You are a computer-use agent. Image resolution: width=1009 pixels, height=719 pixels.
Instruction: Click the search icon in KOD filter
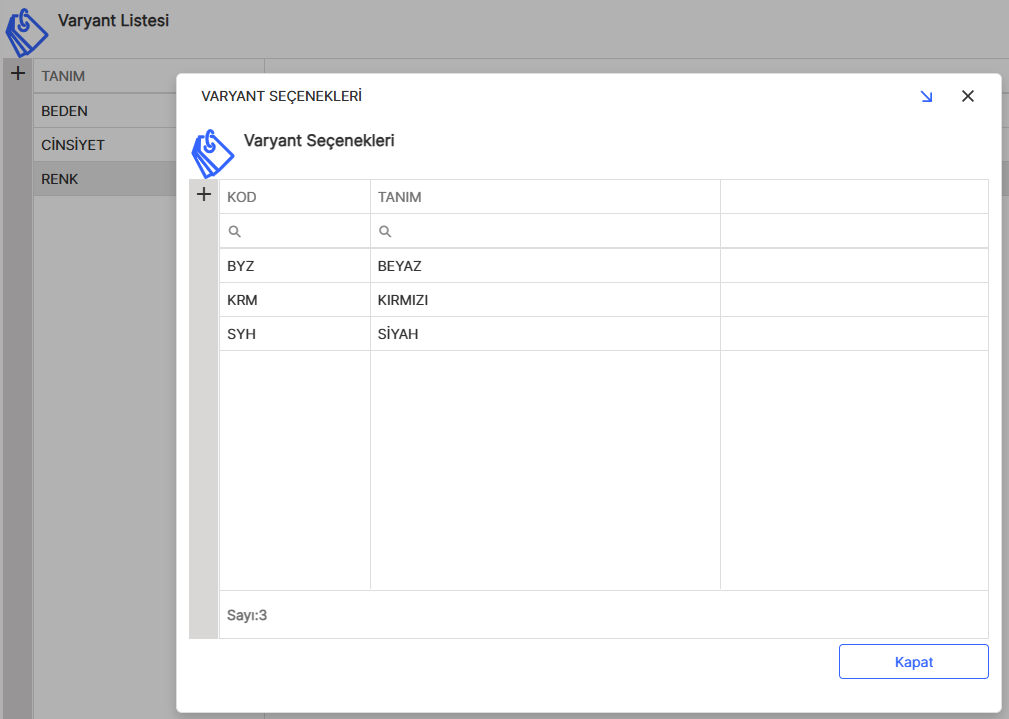point(234,231)
